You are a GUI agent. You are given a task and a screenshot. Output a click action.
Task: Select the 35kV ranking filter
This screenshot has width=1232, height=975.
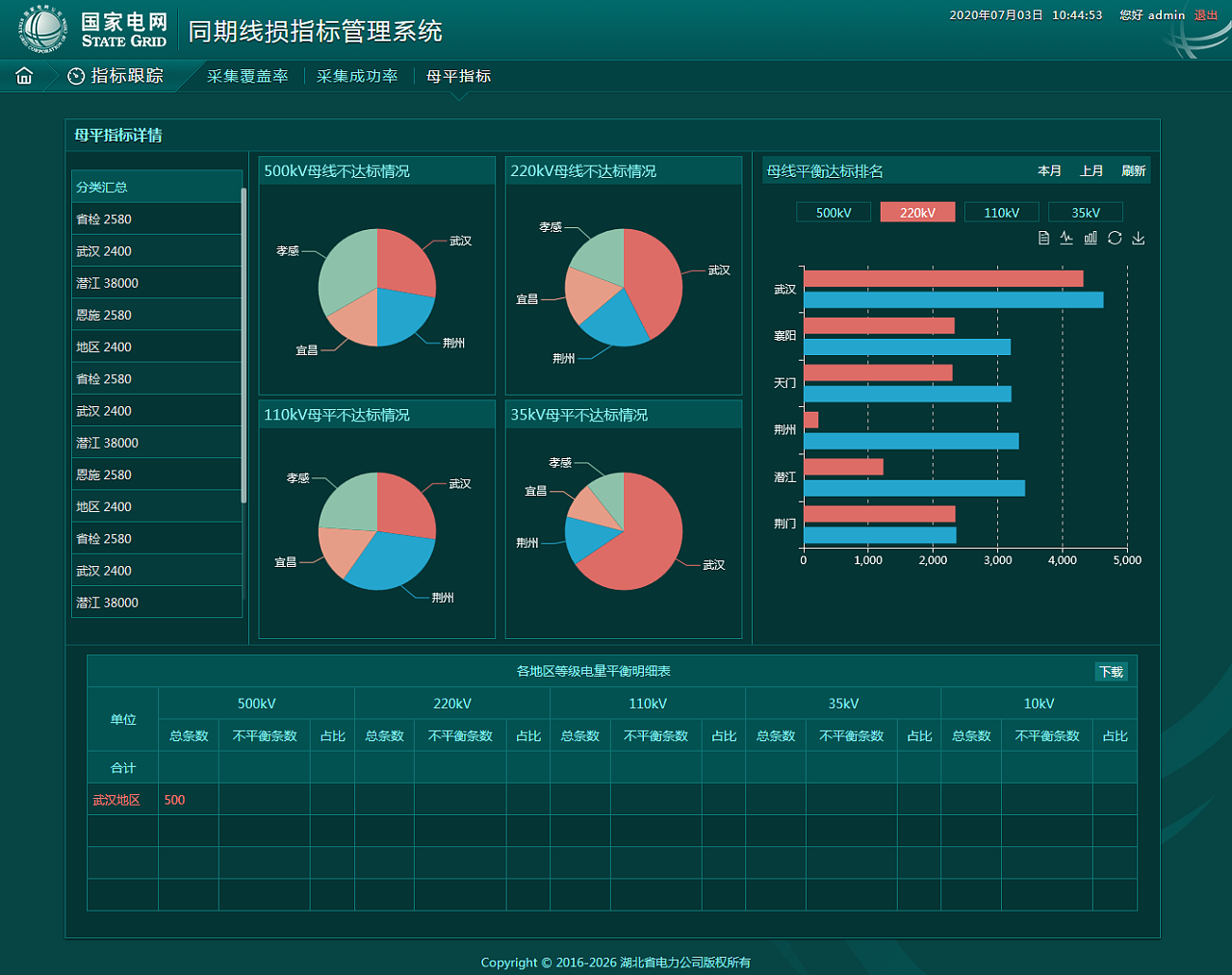click(1086, 213)
